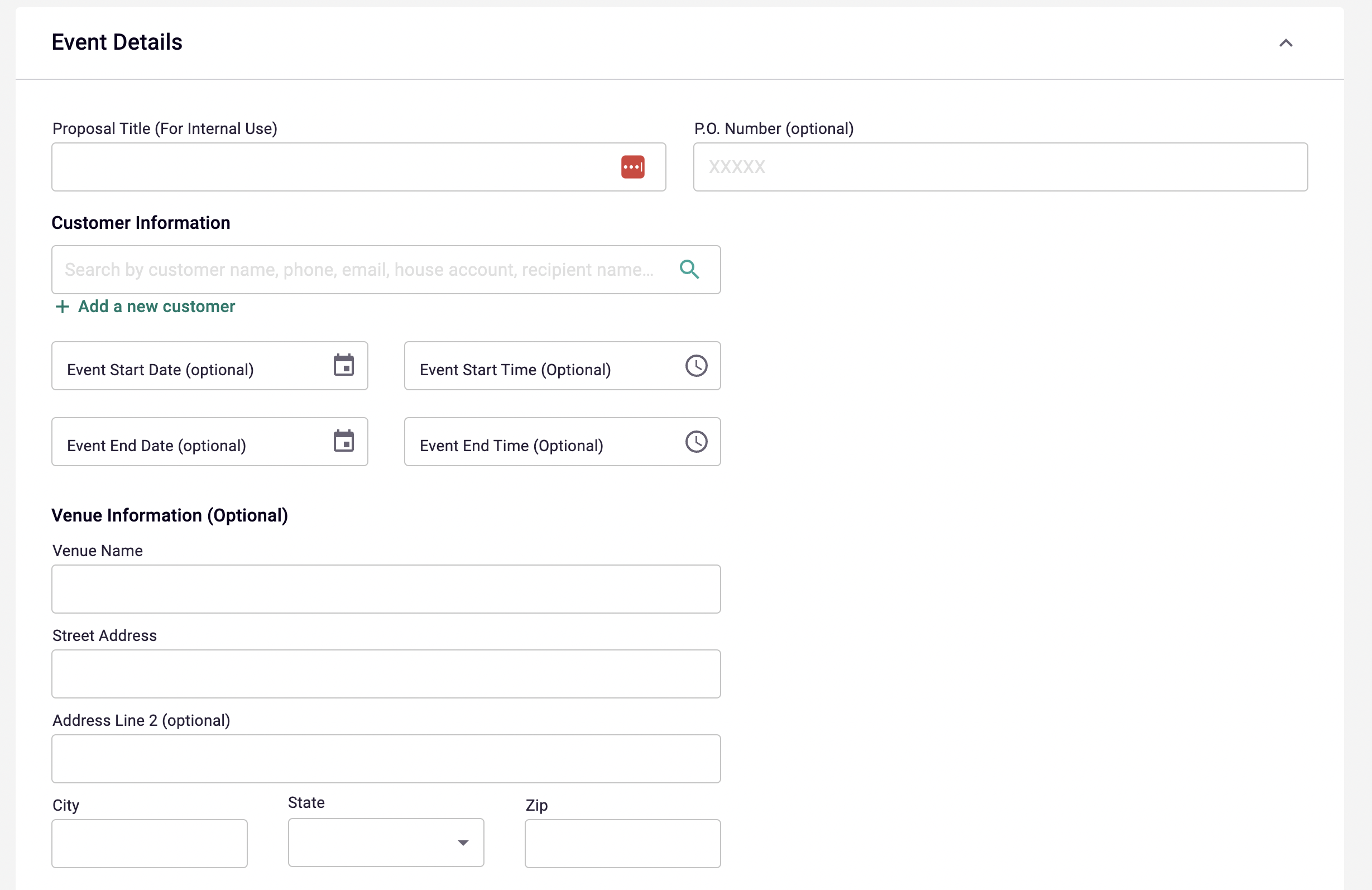This screenshot has width=1372, height=890.
Task: Click the Customer Information heading
Action: 141,223
